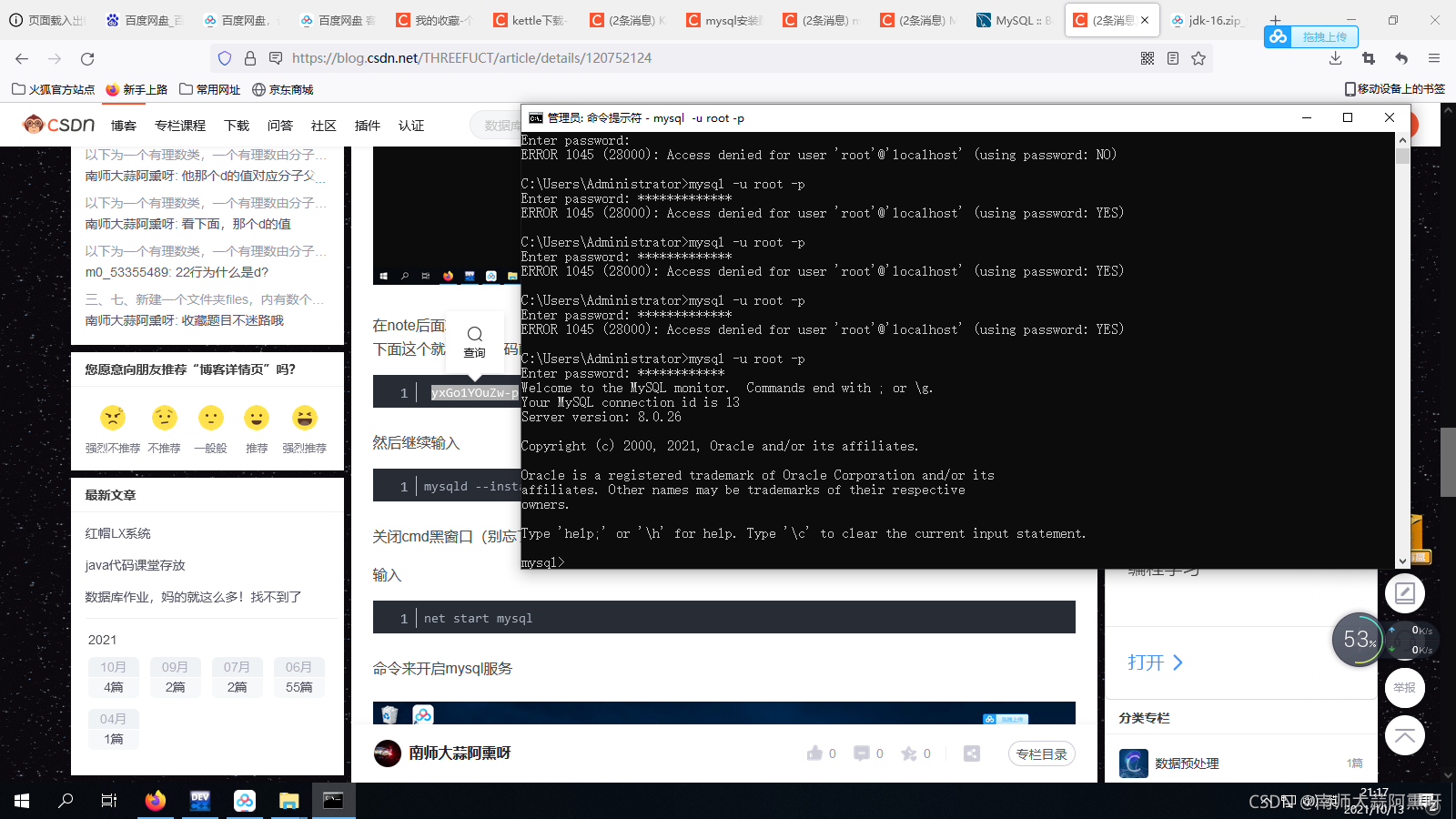Screen dimensions: 1456x819
Task: Open the downloads arrow icon
Action: 1336,58
